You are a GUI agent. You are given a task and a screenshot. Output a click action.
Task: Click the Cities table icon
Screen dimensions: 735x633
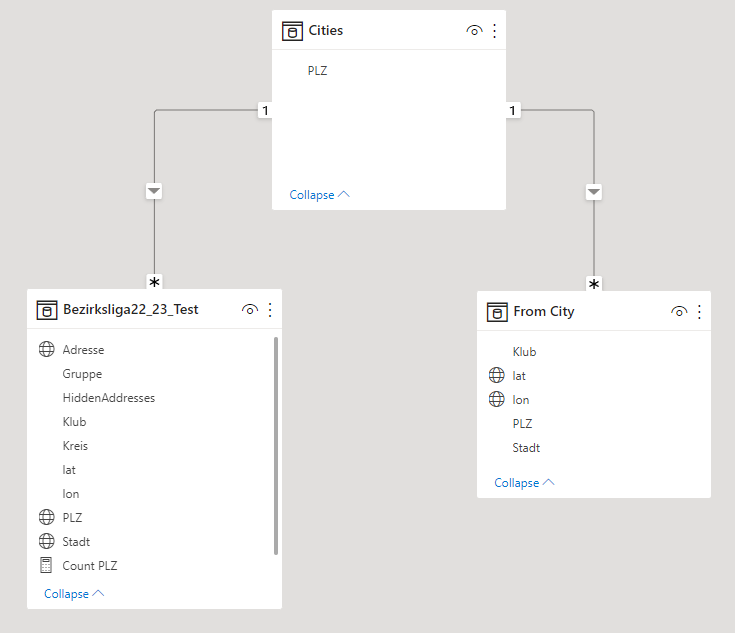coord(292,31)
